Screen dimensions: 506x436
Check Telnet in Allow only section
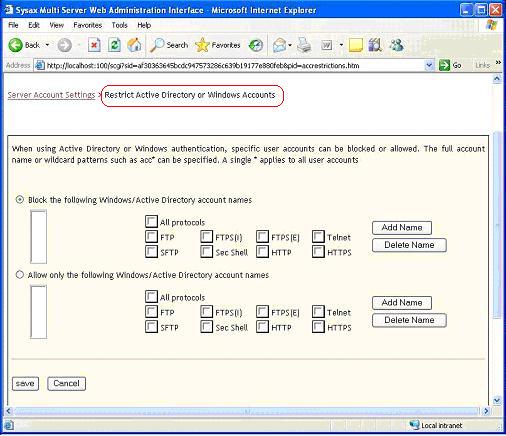pyautogui.click(x=318, y=312)
